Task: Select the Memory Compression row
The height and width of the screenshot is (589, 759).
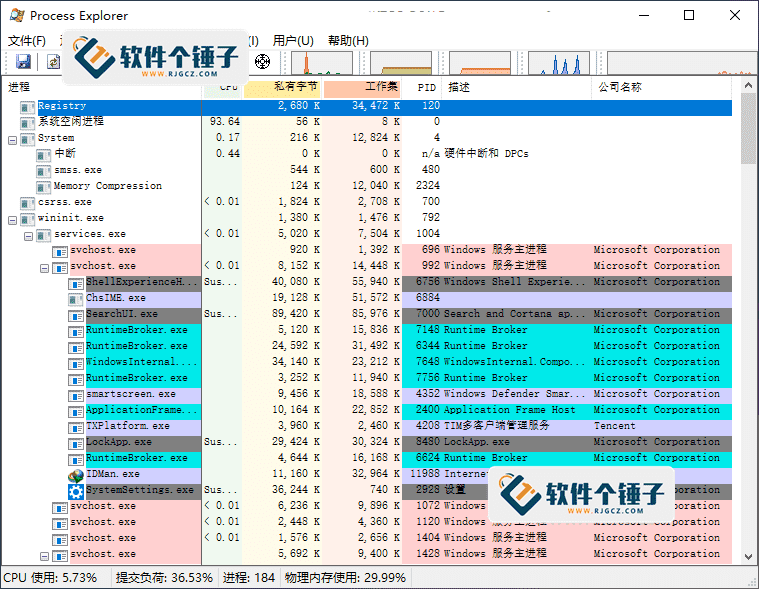Action: coord(367,186)
